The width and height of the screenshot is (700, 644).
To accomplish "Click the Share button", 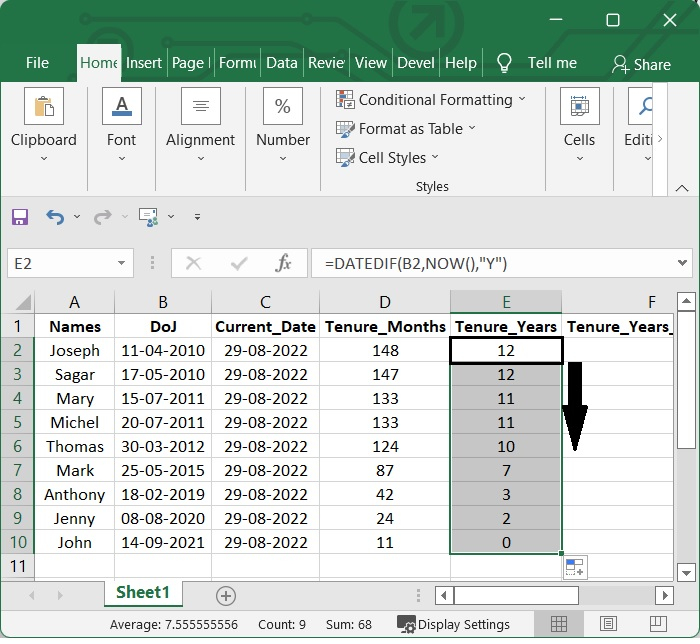I will (x=641, y=64).
